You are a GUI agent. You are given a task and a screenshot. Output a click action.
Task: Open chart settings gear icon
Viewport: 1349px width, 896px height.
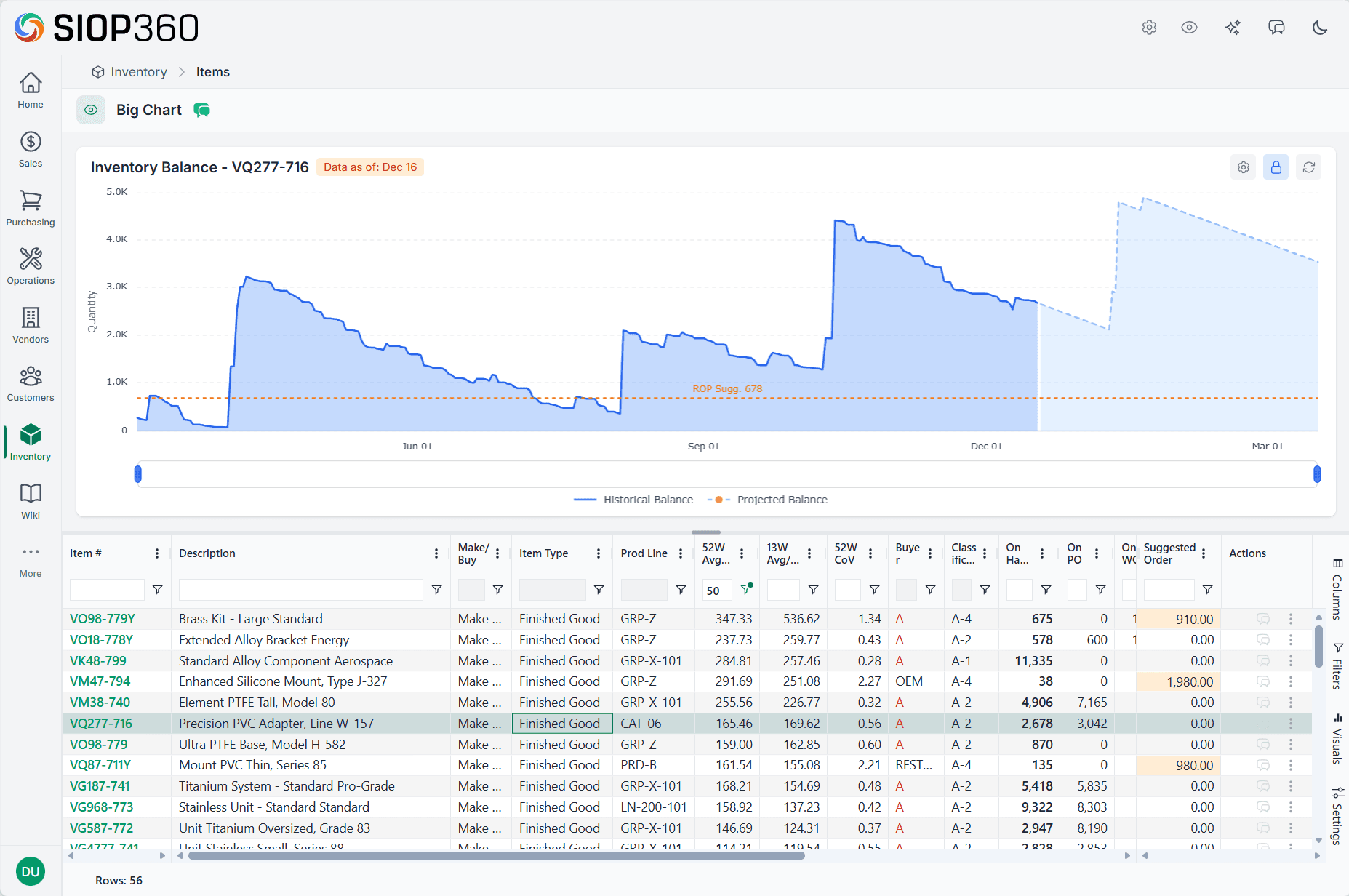pos(1244,167)
